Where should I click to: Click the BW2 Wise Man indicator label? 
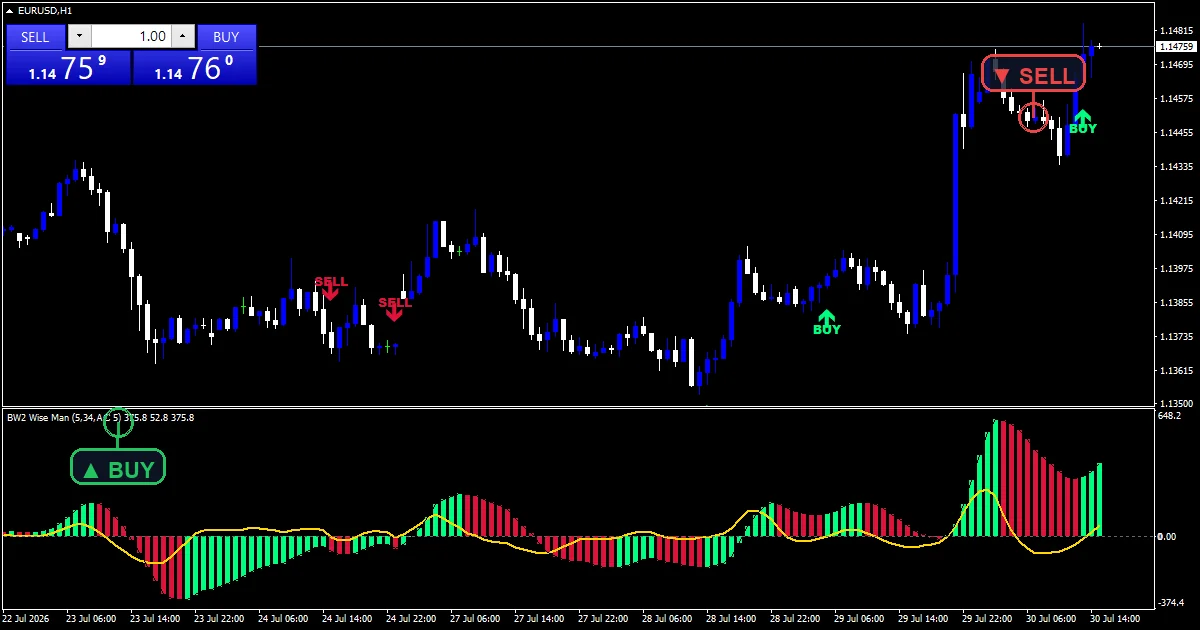[100, 417]
